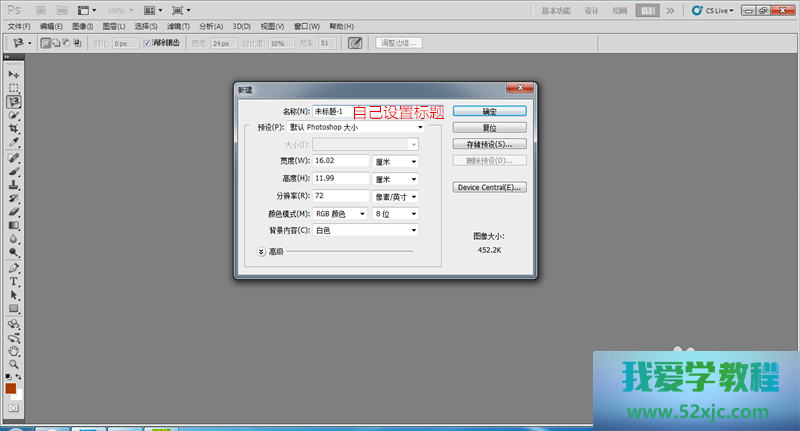
Task: Open the 颜色模式 RGB color dropdown
Action: [x=338, y=213]
